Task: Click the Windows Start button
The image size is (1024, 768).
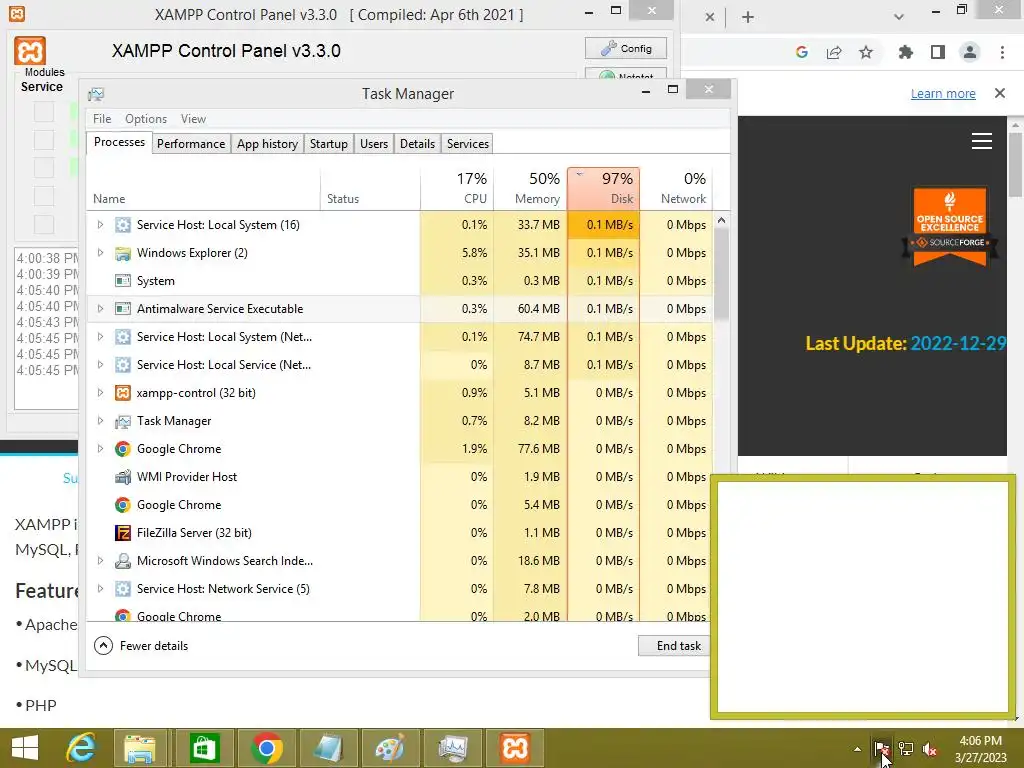Action: click(x=25, y=748)
